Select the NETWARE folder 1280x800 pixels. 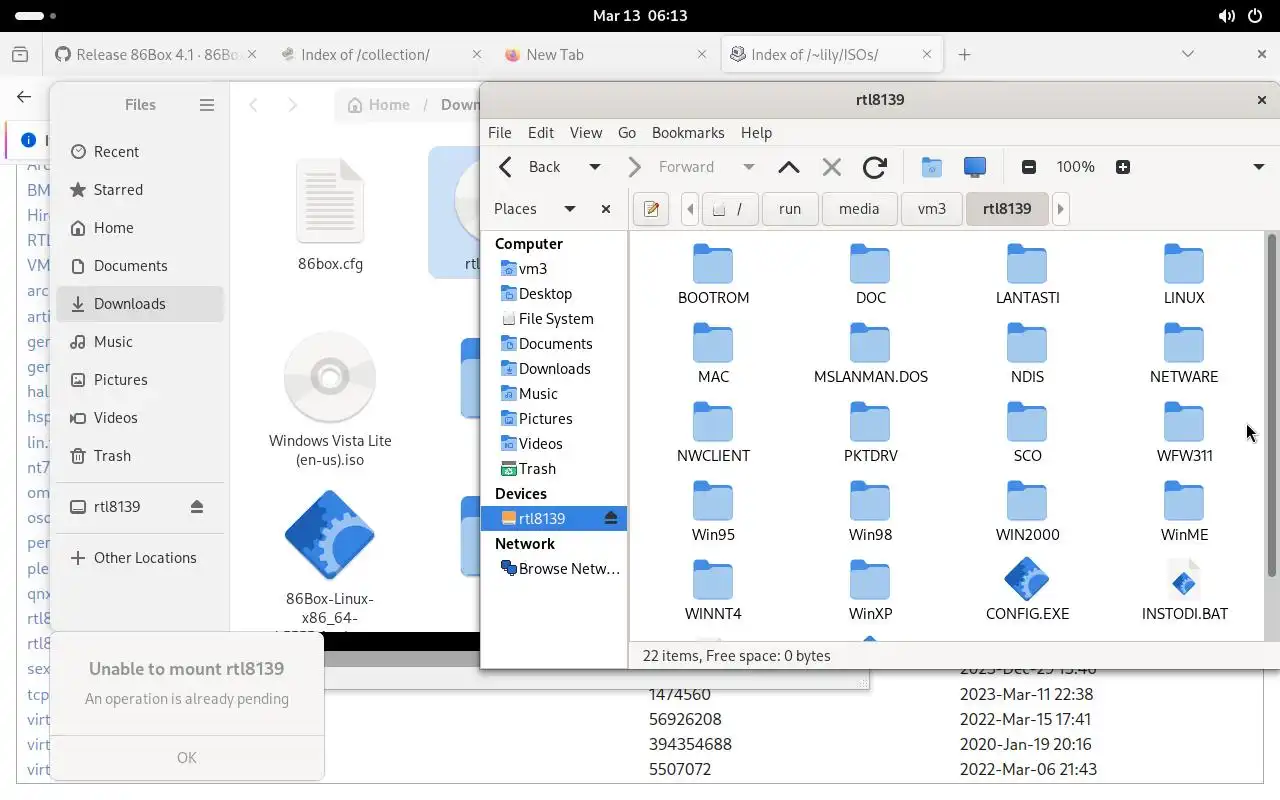point(1184,353)
